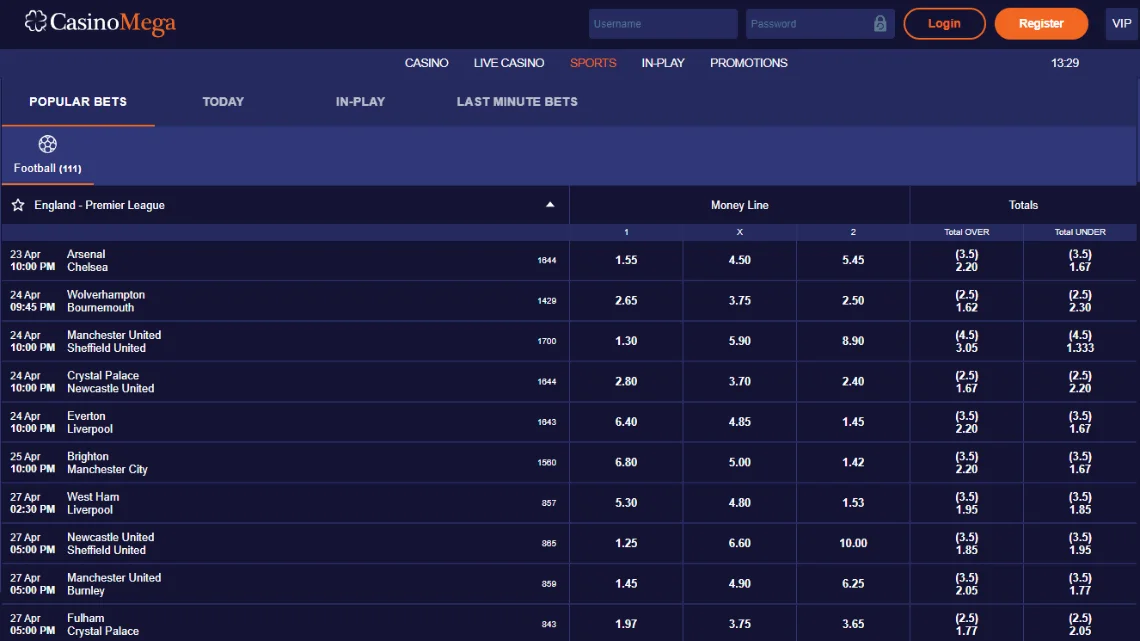Image resolution: width=1140 pixels, height=641 pixels.
Task: Select the Football sport icon
Action: click(x=47, y=144)
